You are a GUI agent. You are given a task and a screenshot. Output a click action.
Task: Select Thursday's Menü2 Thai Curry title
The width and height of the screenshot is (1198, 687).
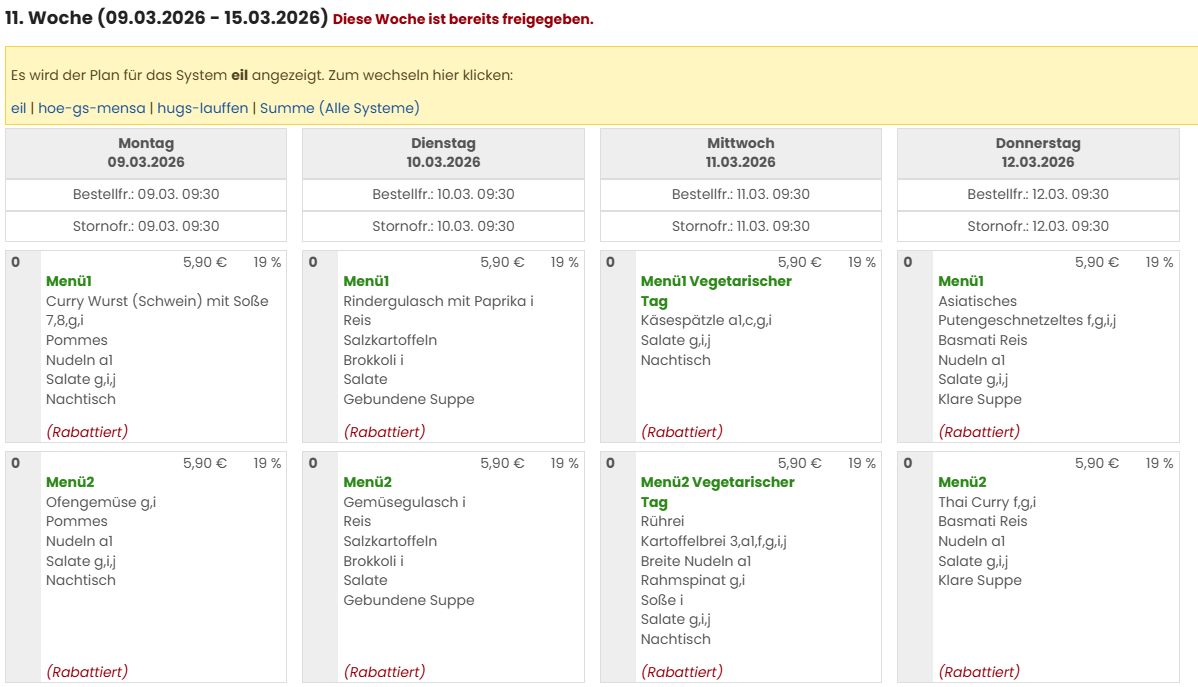(962, 482)
